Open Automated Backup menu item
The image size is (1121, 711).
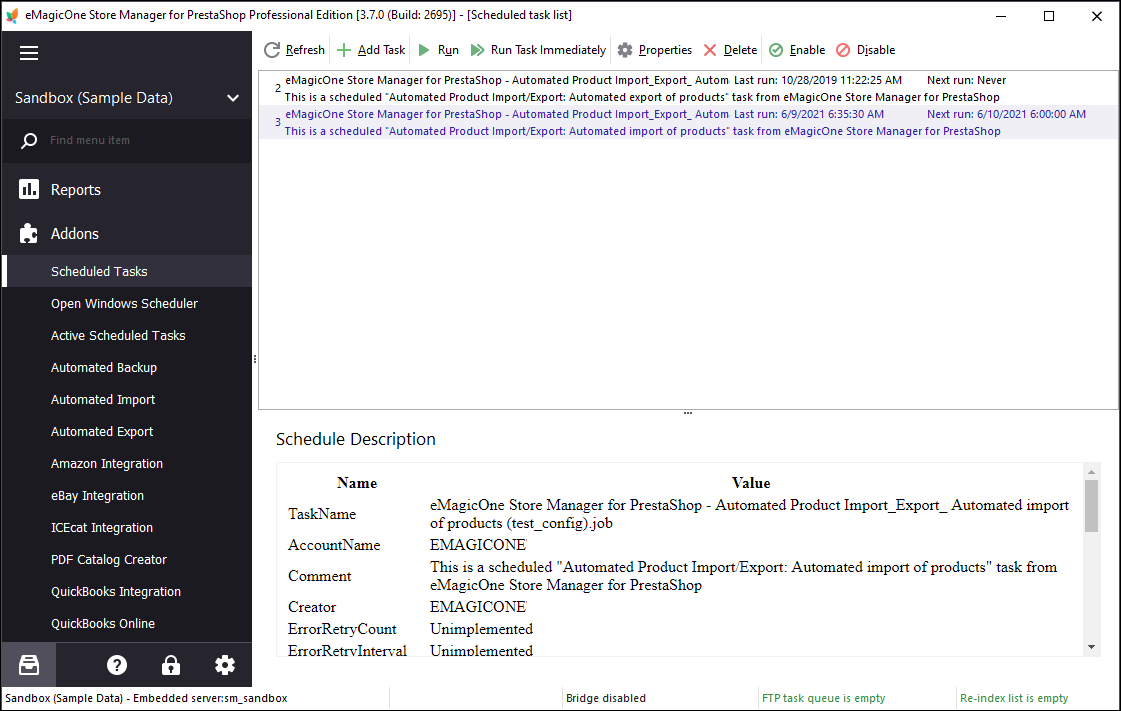(x=127, y=368)
